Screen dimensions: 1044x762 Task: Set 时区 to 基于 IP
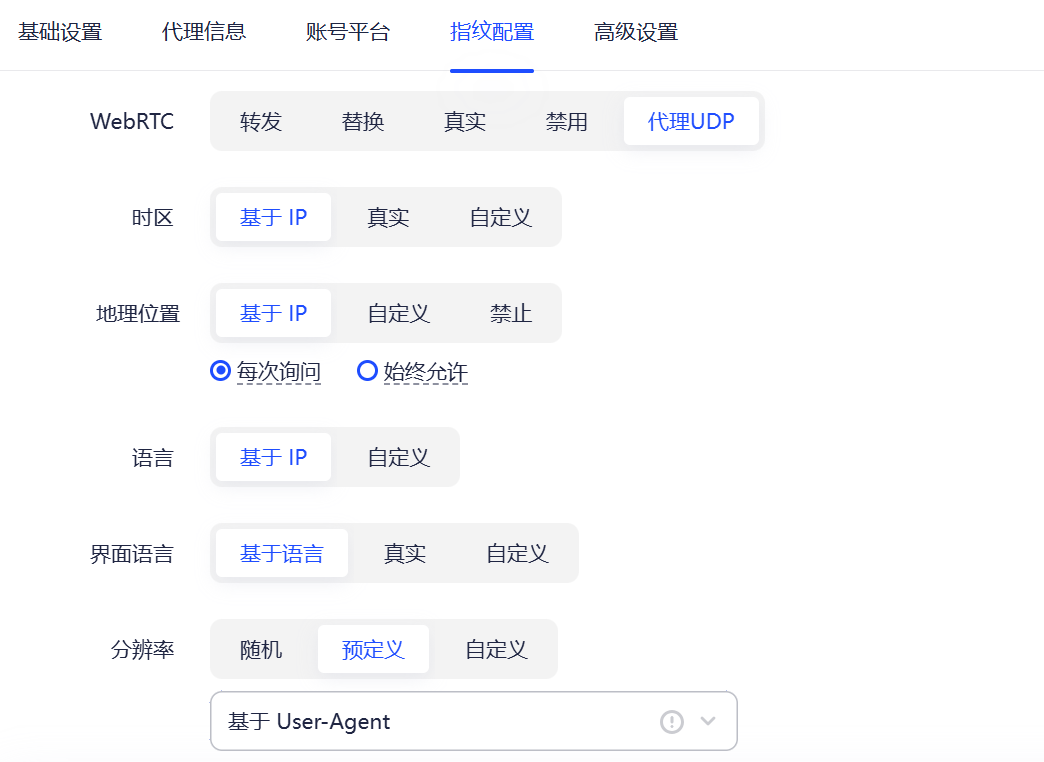pos(273,217)
